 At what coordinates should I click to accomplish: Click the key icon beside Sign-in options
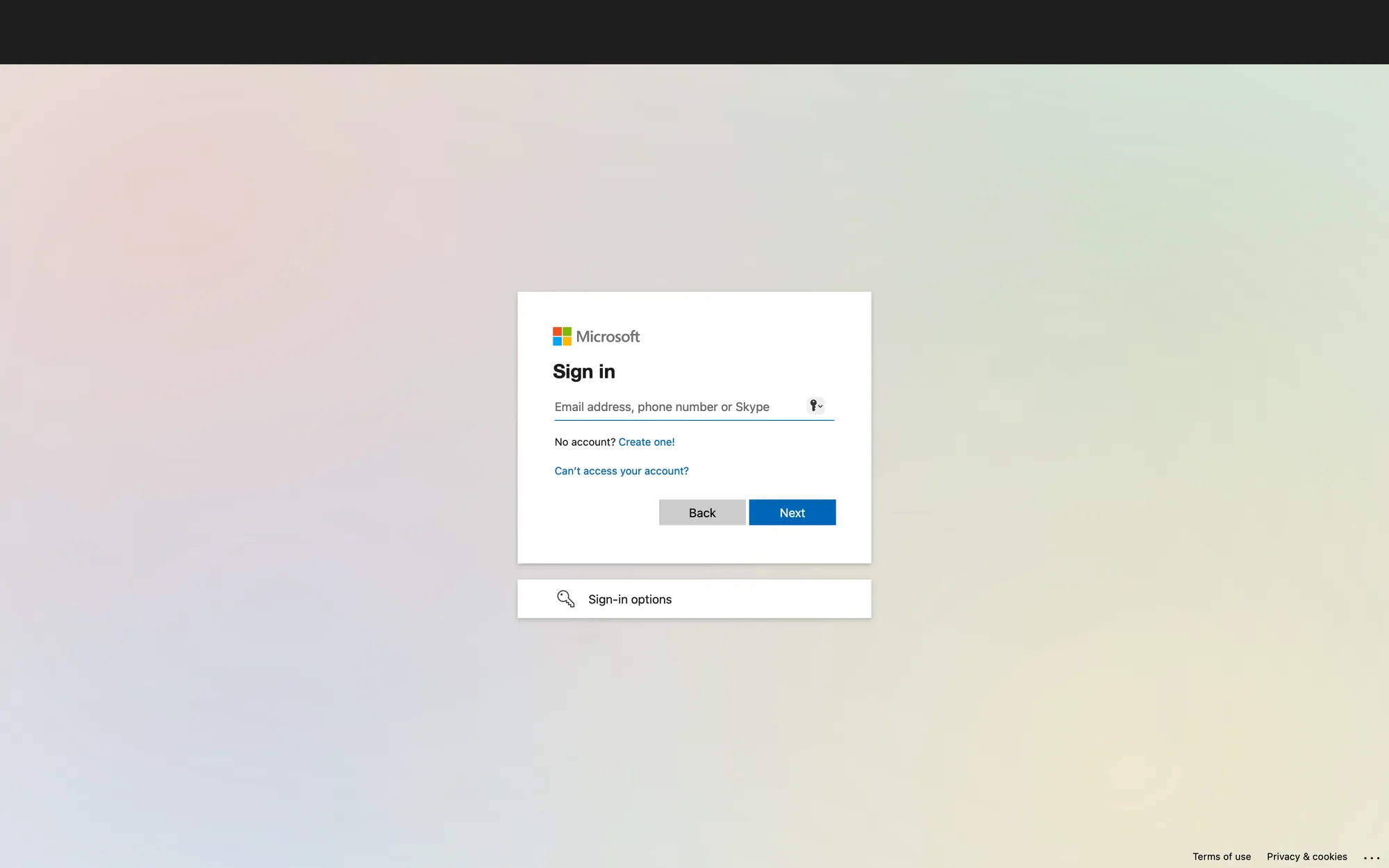[565, 599]
